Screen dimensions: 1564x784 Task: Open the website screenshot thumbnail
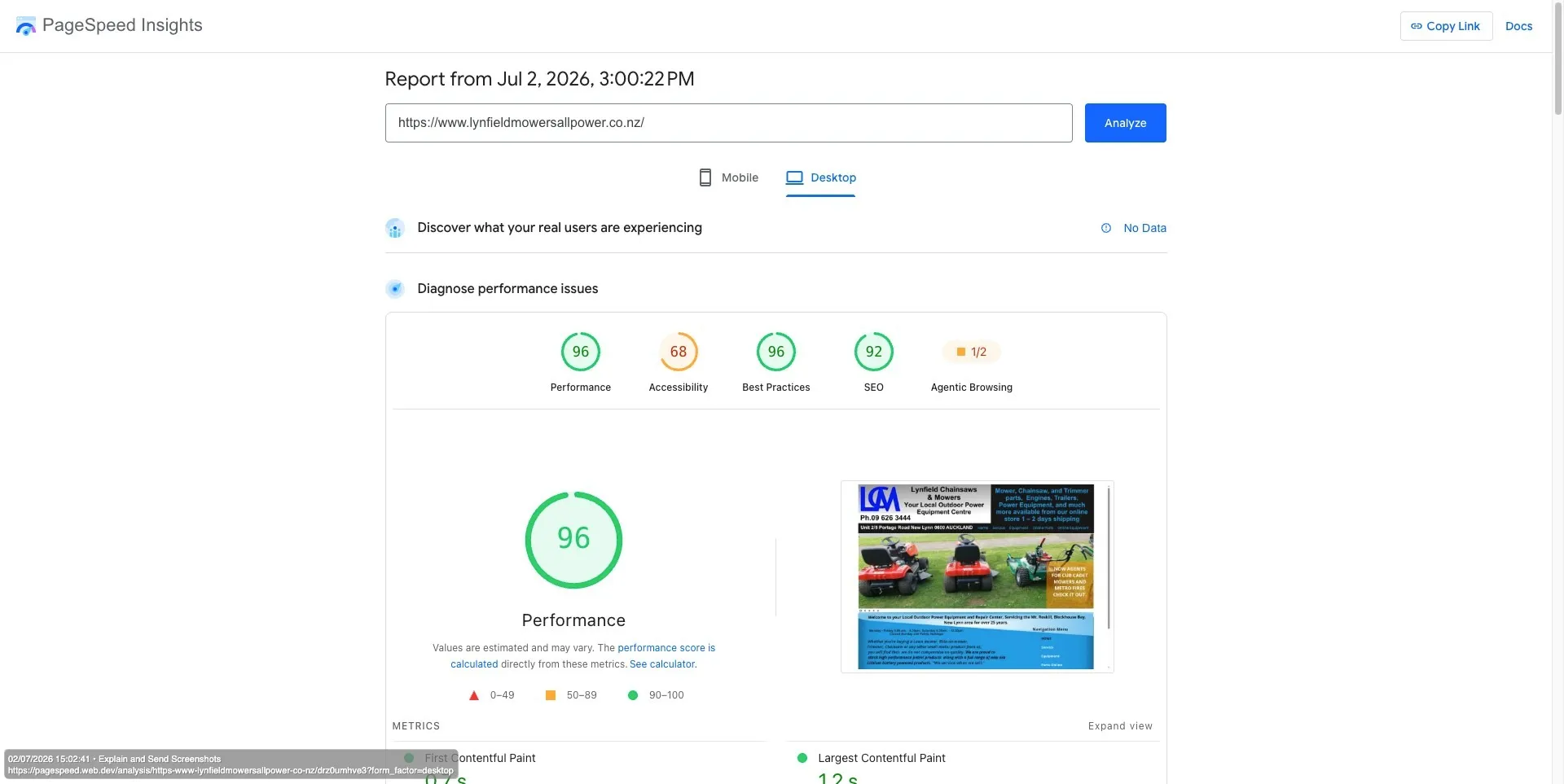pyautogui.click(x=977, y=576)
